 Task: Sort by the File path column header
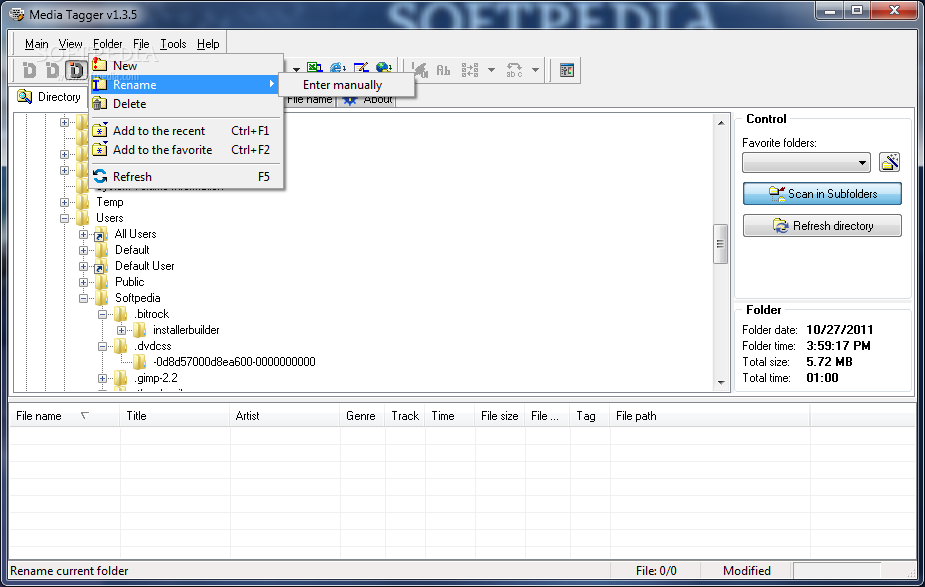pyautogui.click(x=710, y=416)
